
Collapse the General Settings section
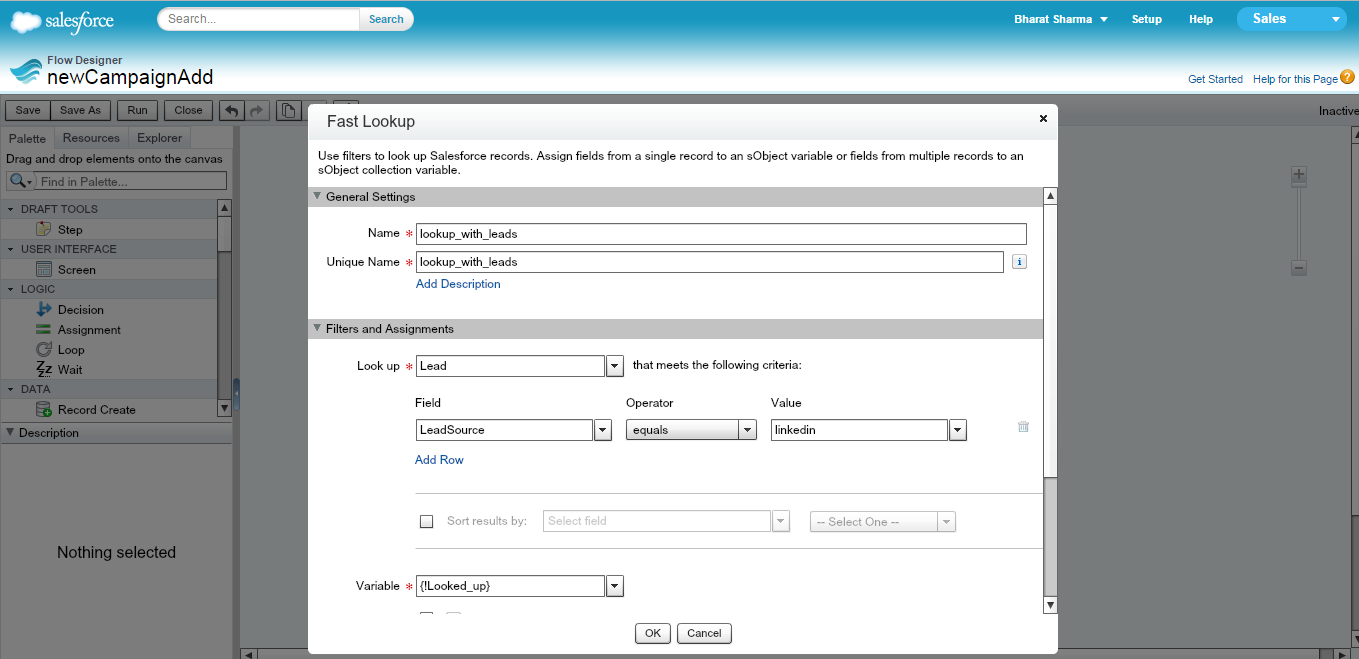[x=318, y=196]
